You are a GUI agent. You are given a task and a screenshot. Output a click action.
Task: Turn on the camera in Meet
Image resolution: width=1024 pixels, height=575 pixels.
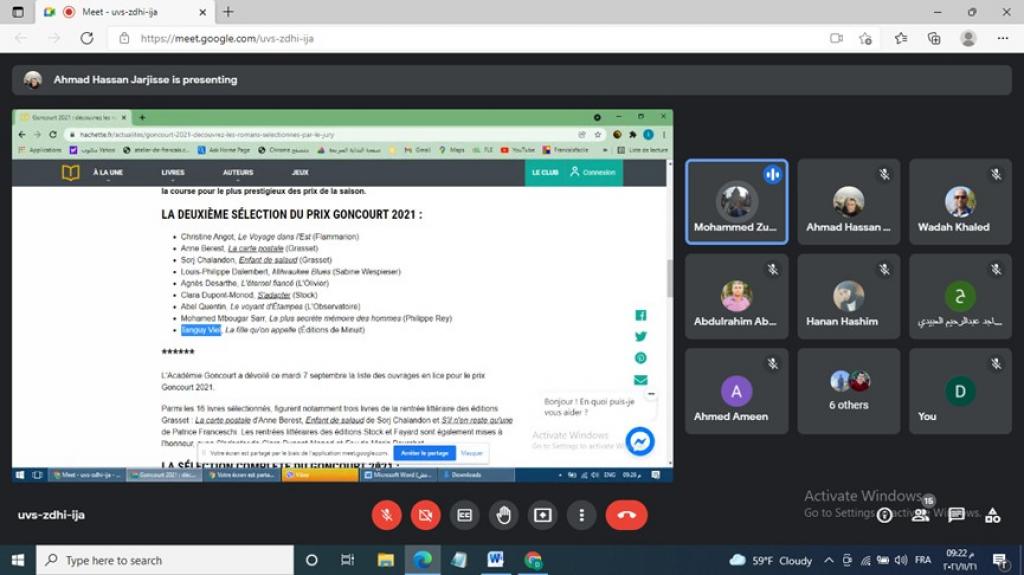tap(425, 515)
